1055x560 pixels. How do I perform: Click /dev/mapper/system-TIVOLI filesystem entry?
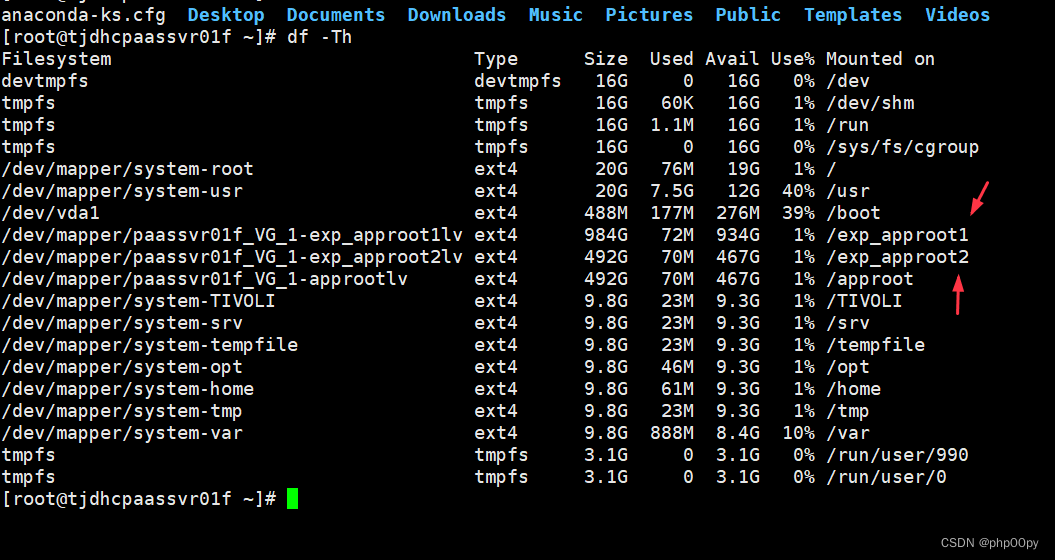pyautogui.click(x=139, y=301)
